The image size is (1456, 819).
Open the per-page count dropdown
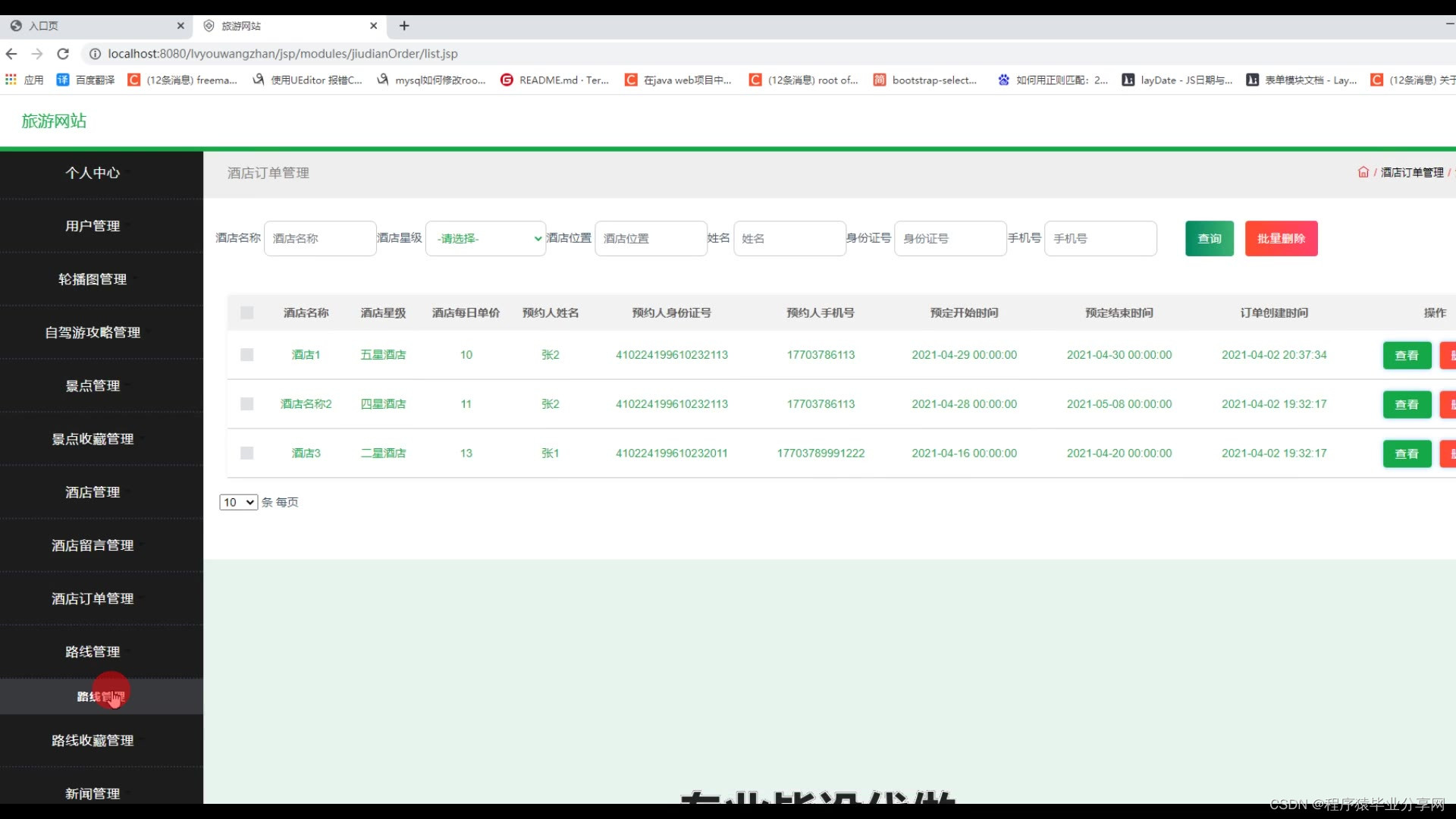point(238,502)
